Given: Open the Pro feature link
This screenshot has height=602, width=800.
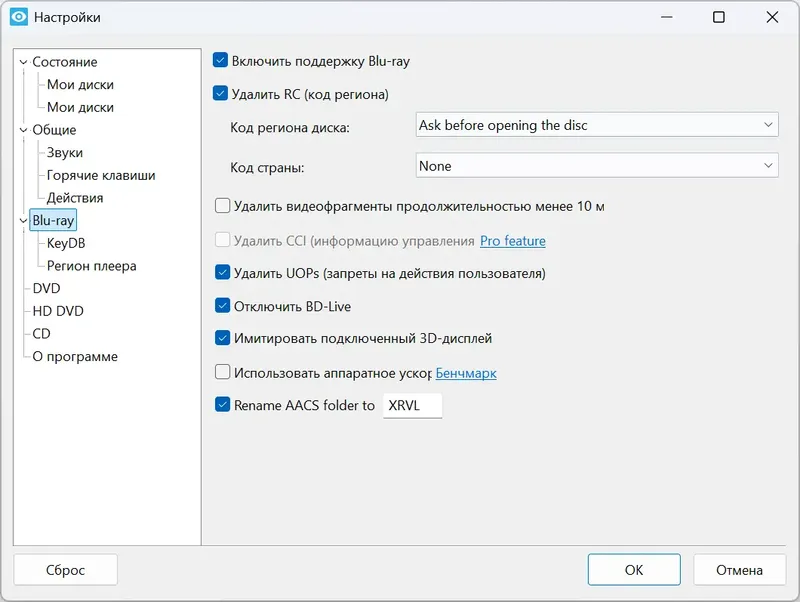Looking at the screenshot, I should 513,241.
